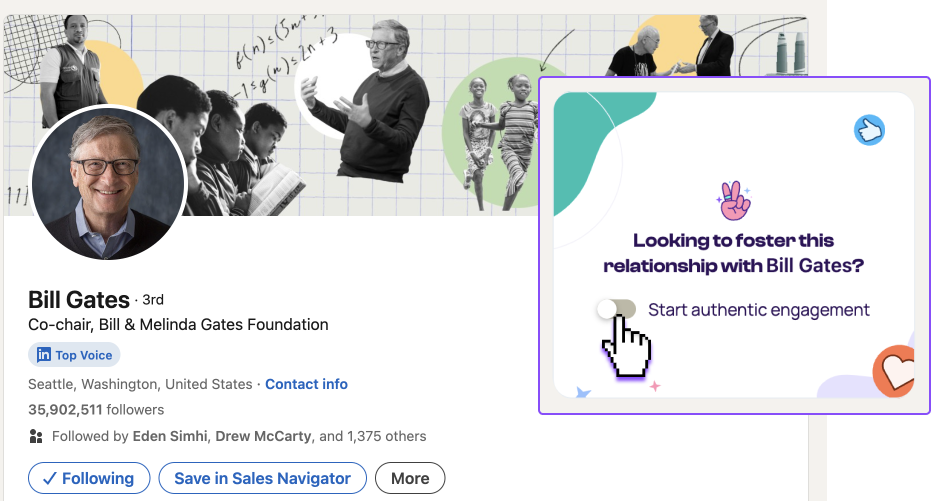Click the 'Start authentic engagement' label text
Image resolution: width=931 pixels, height=501 pixels.
click(x=759, y=310)
